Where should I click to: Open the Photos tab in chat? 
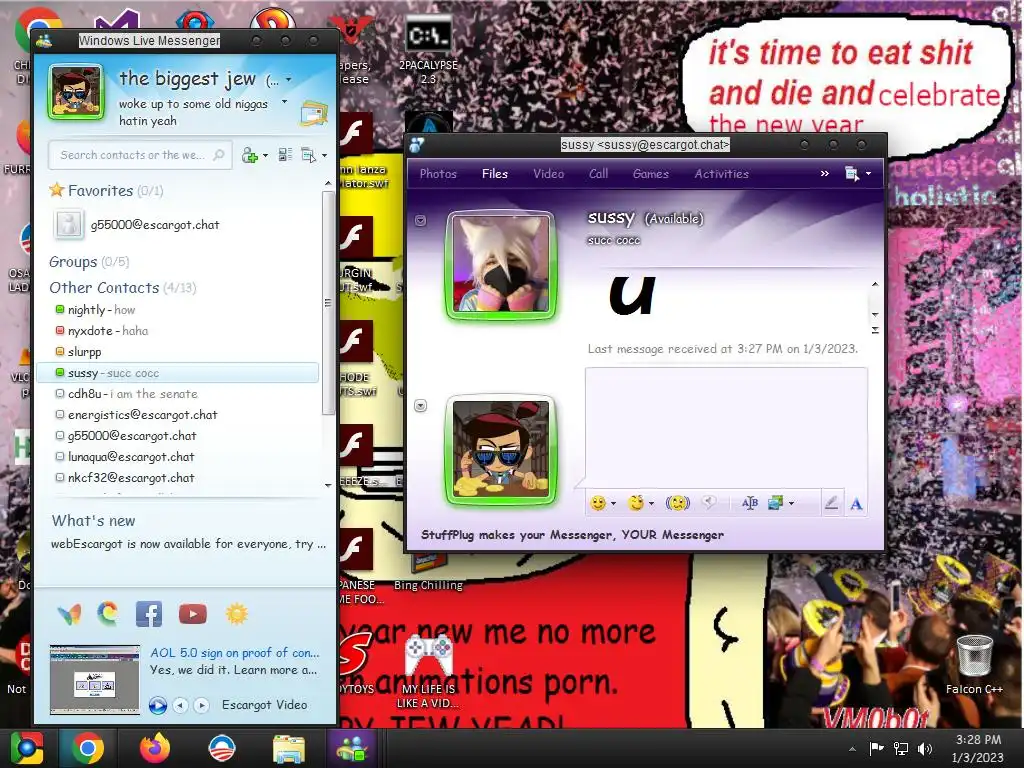[438, 174]
